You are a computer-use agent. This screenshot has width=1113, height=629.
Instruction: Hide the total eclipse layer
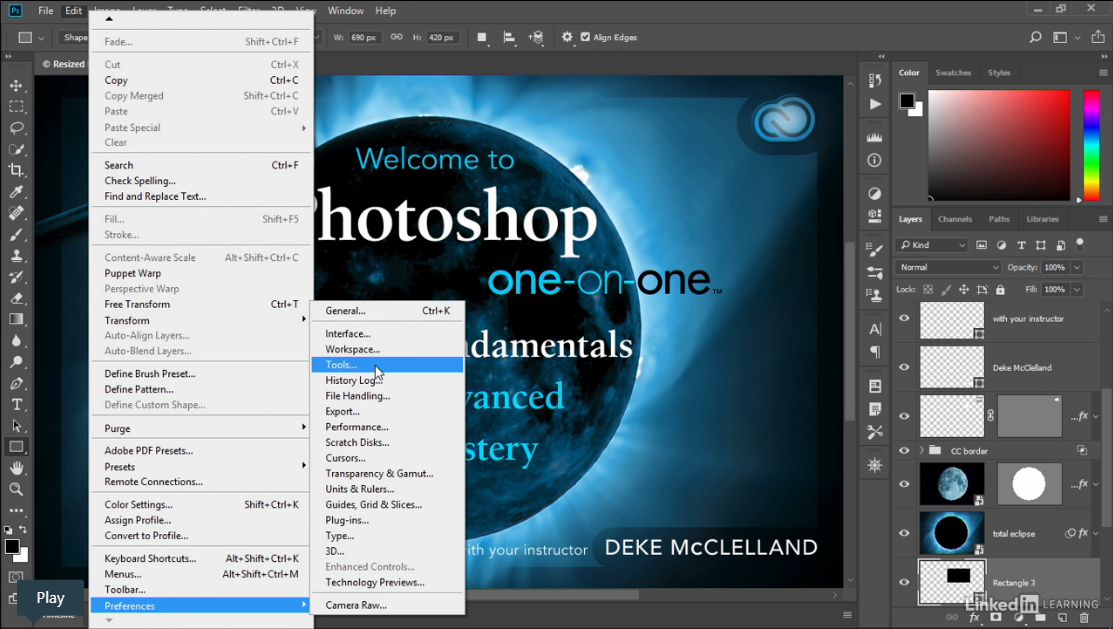pos(904,533)
